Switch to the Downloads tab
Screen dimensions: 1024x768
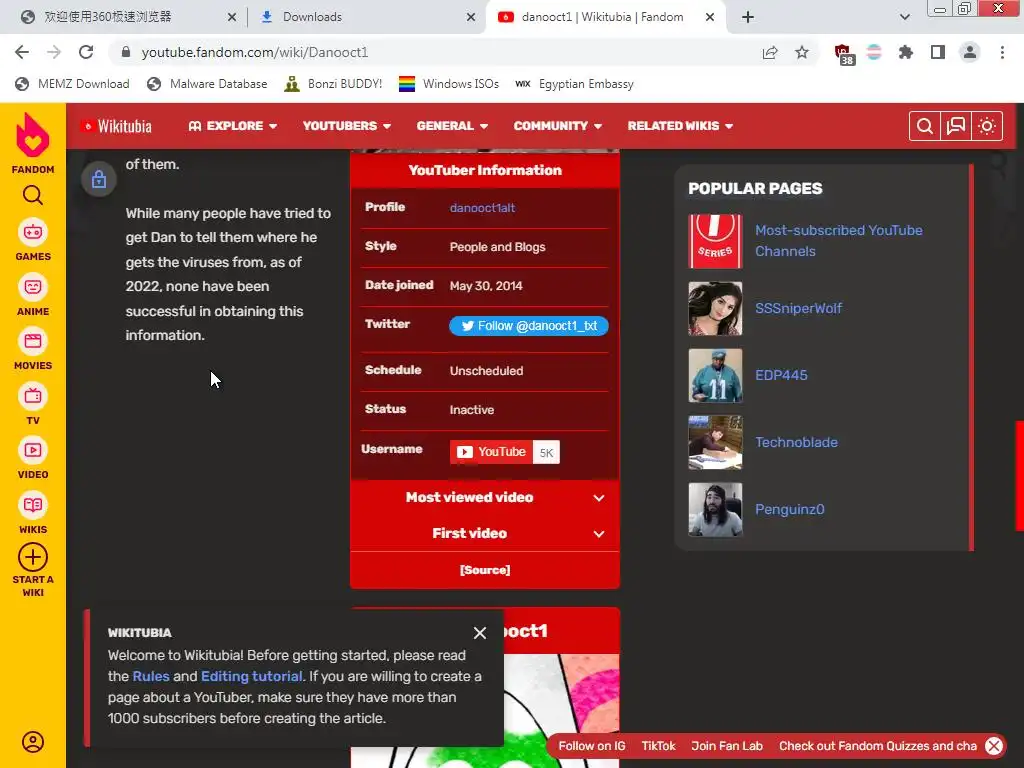click(367, 17)
